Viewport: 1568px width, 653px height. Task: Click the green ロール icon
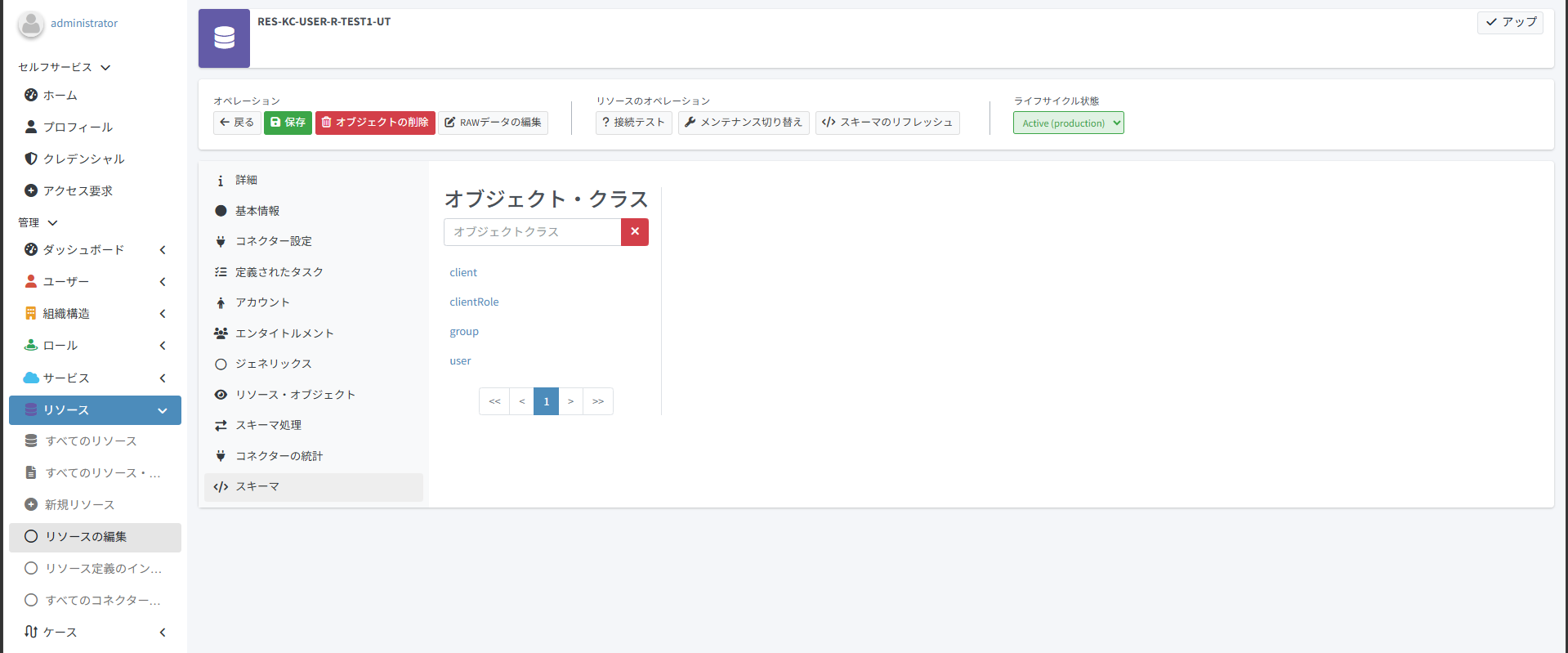tap(31, 345)
